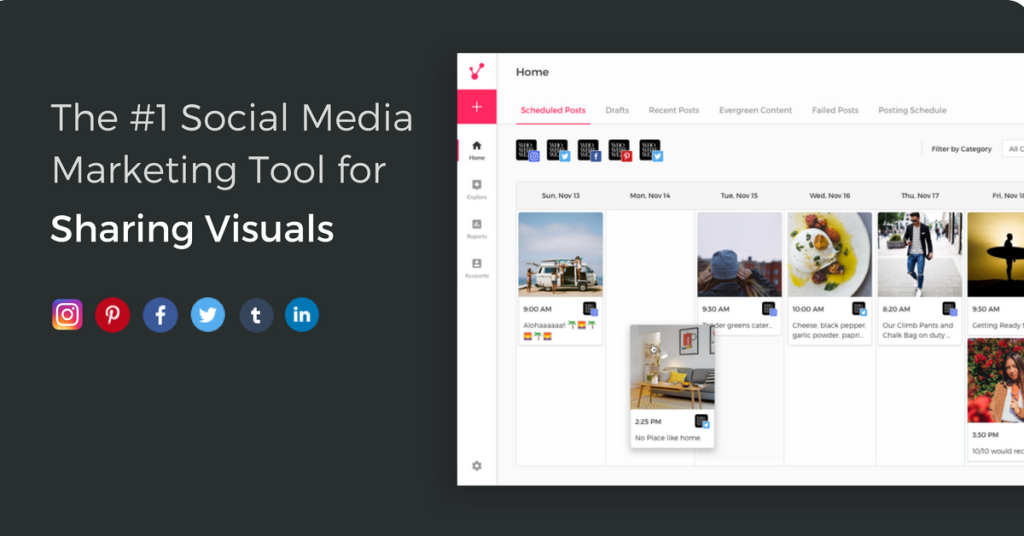Open Accounts in the sidebar
Screen dimensions: 1024x536
pyautogui.click(x=477, y=268)
